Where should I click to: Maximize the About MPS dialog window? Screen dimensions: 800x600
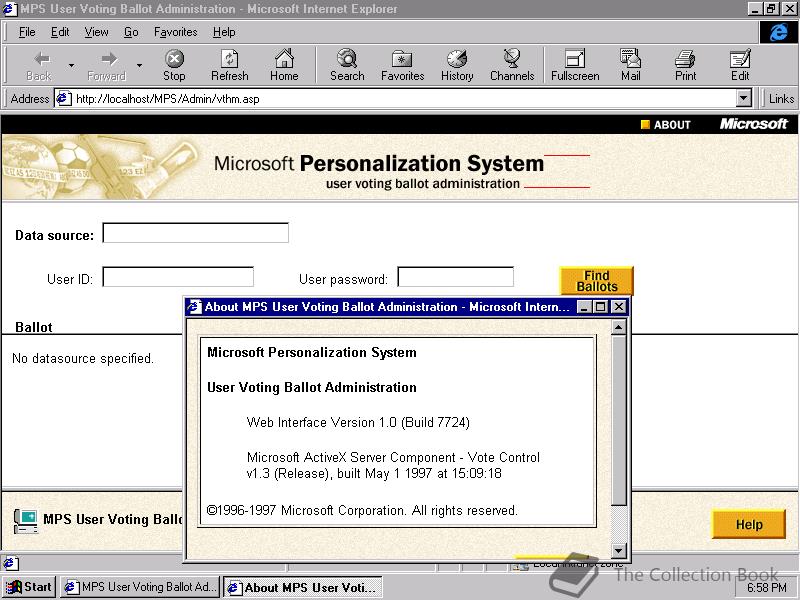point(601,307)
